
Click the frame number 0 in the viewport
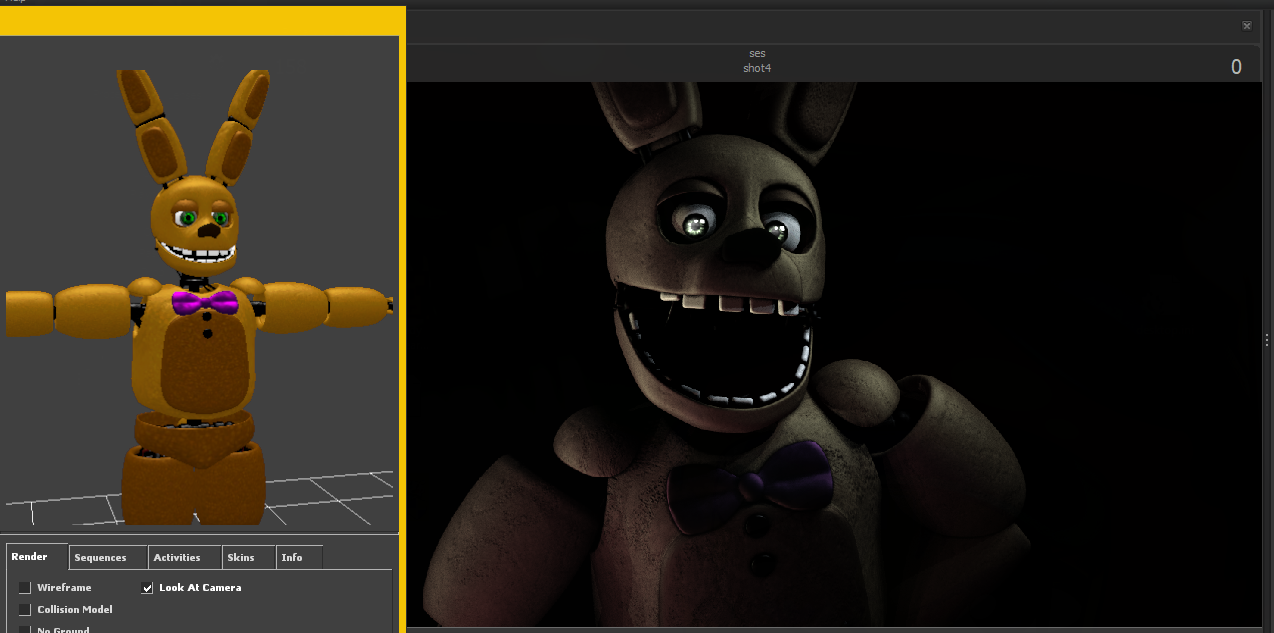[x=1236, y=67]
